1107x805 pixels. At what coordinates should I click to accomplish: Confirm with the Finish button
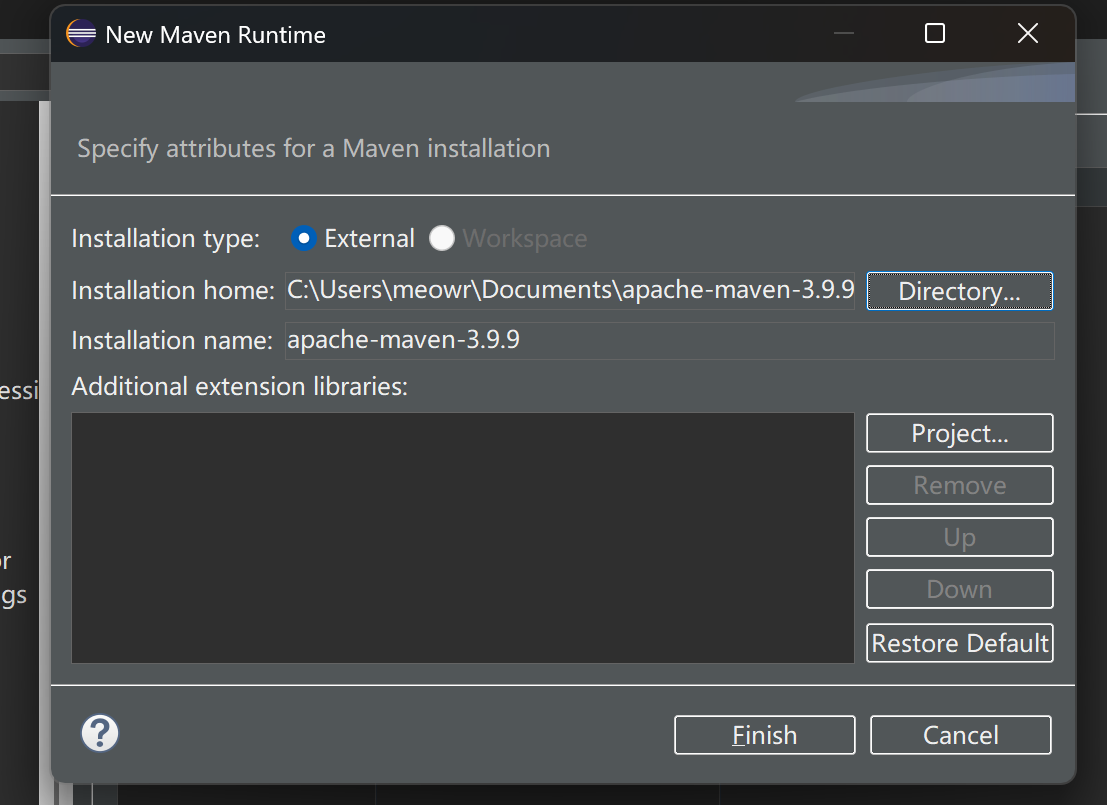click(764, 735)
